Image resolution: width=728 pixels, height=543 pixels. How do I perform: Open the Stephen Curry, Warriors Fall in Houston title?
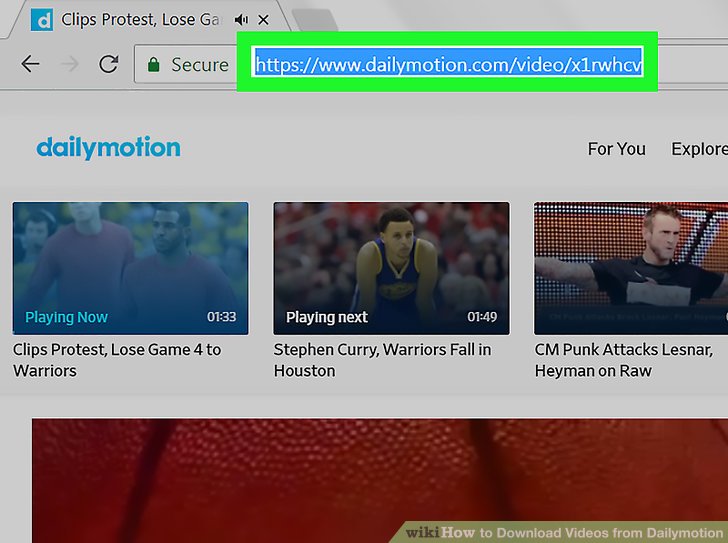click(x=382, y=360)
